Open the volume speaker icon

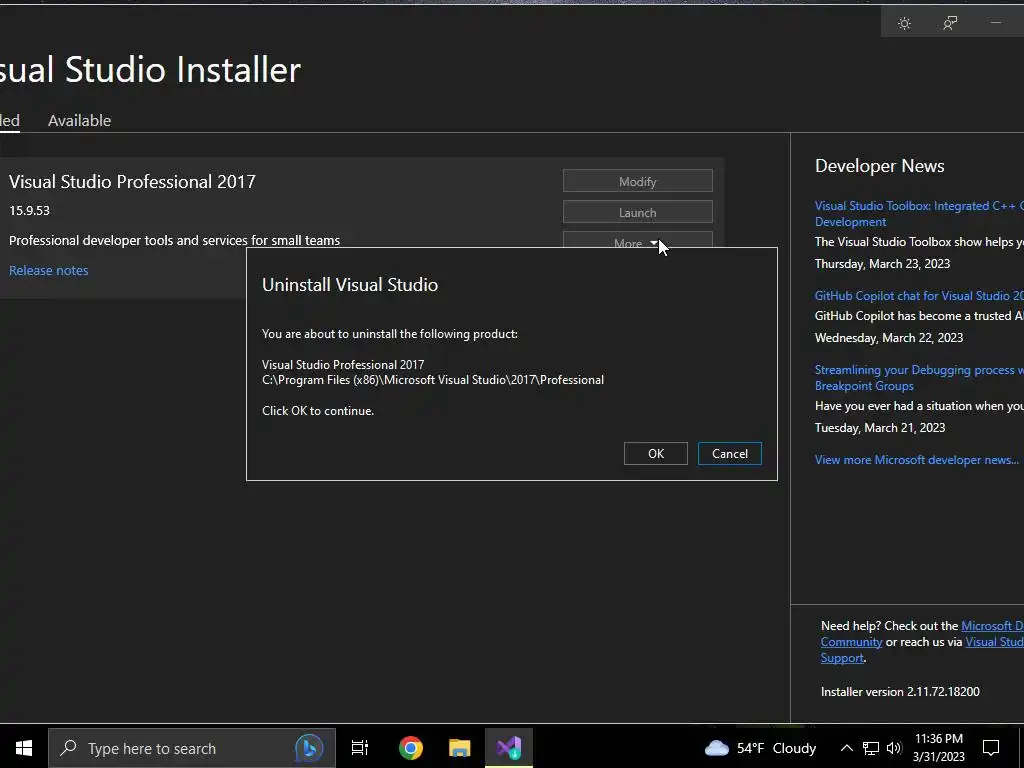894,748
